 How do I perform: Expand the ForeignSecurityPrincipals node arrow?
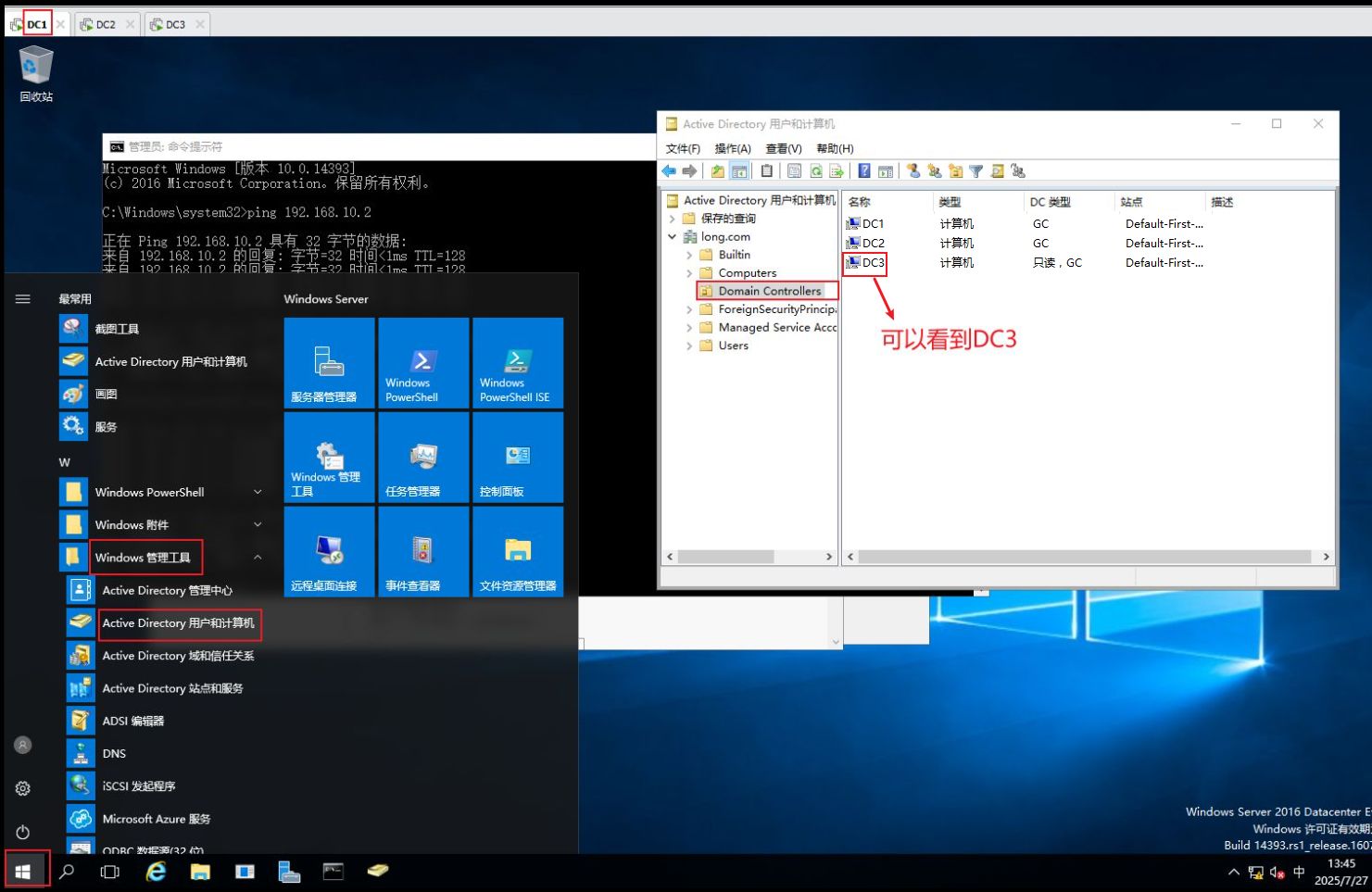click(688, 309)
